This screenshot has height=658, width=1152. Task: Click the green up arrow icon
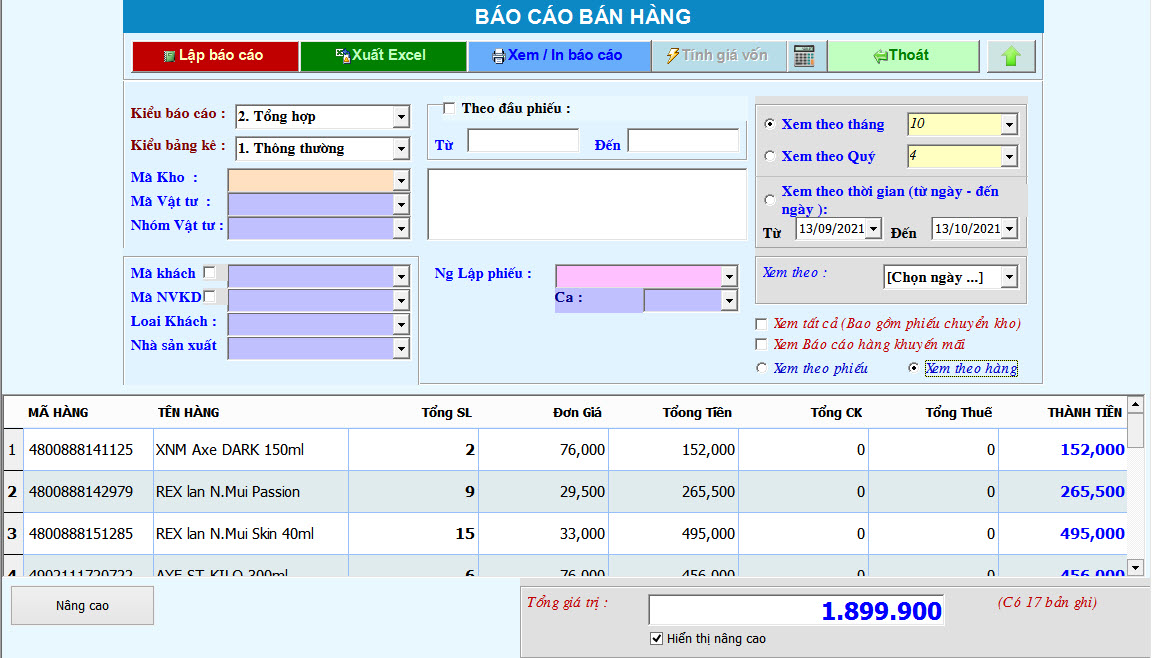1011,56
